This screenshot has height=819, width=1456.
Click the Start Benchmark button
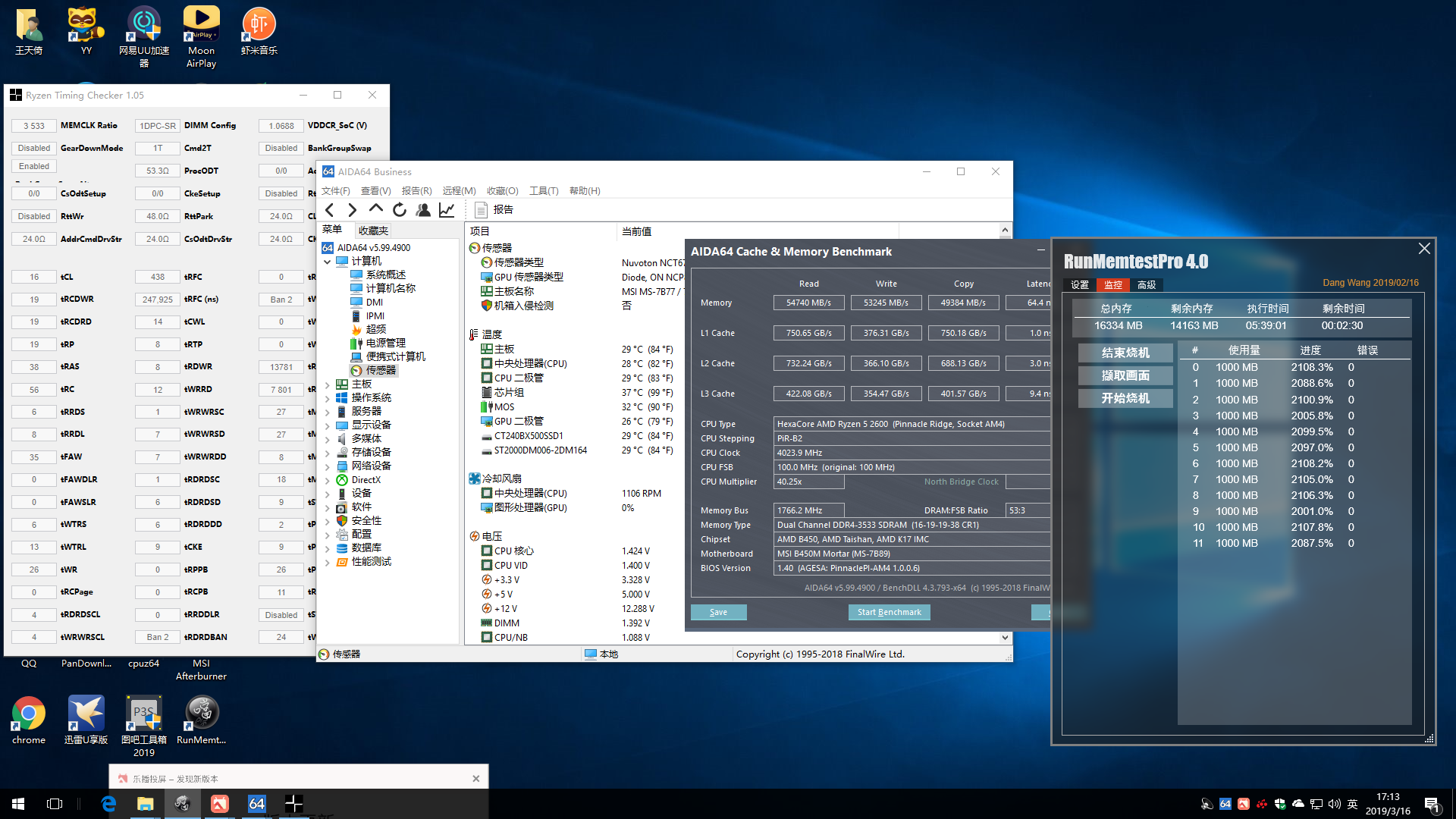889,612
